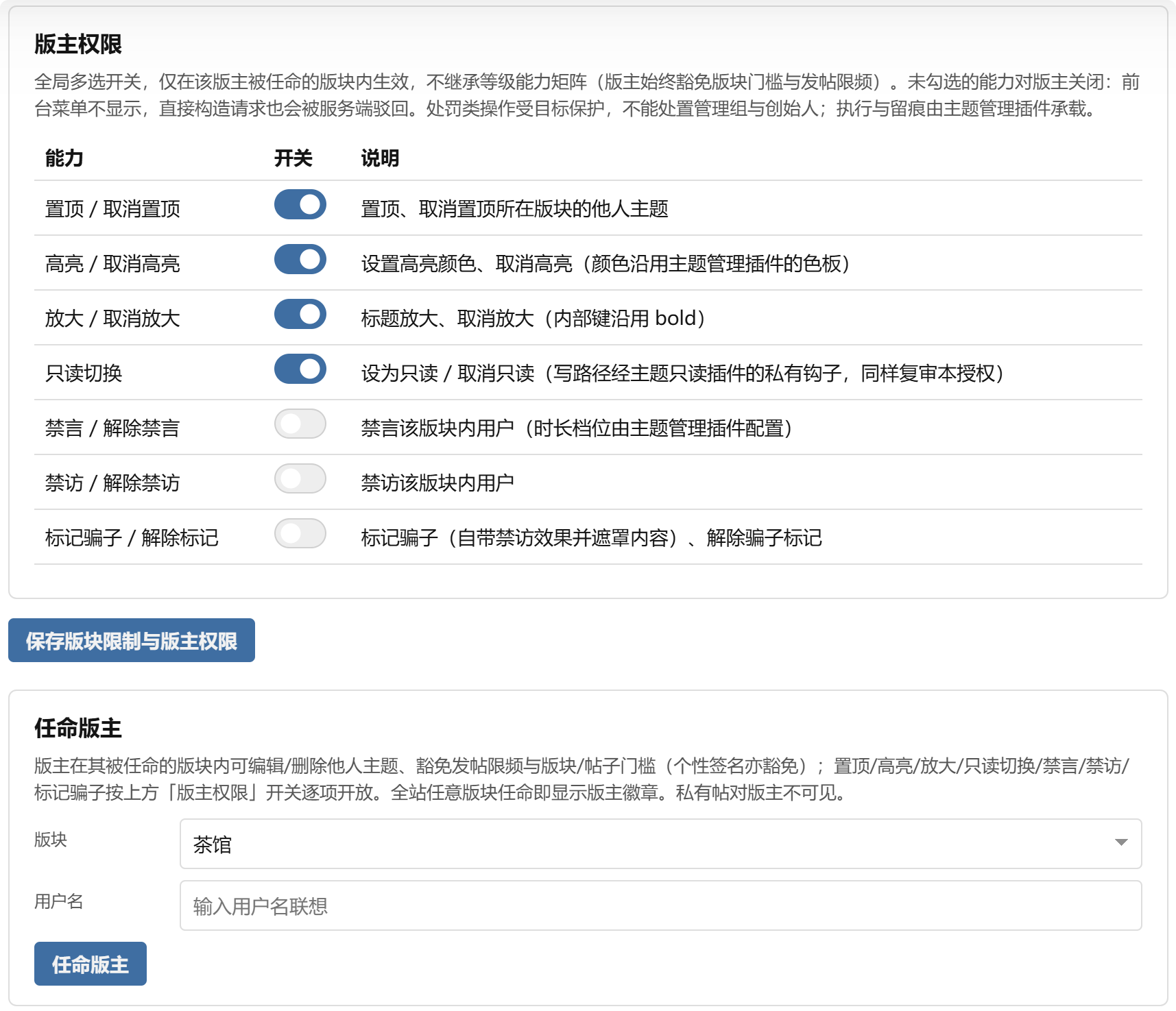
Task: Click the 说明 column header
Action: (381, 158)
